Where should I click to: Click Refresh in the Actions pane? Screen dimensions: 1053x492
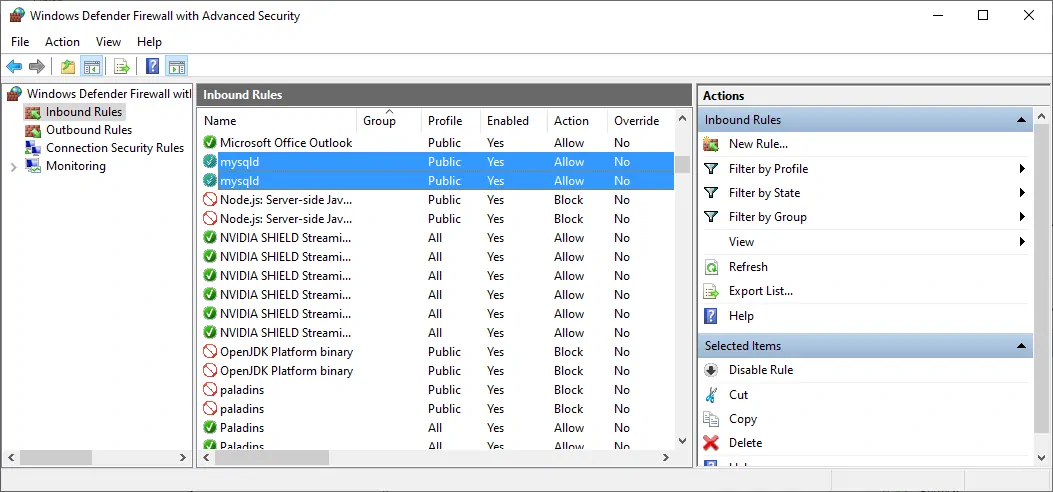(x=748, y=267)
